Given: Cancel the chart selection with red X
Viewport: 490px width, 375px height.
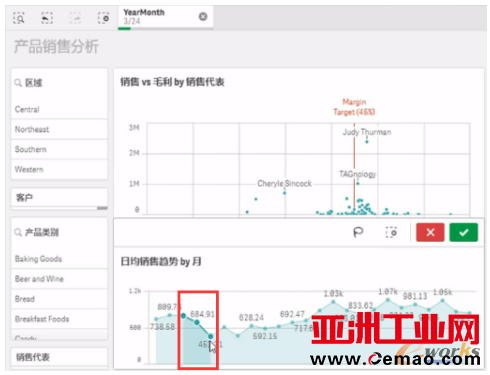Looking at the screenshot, I should [x=430, y=232].
